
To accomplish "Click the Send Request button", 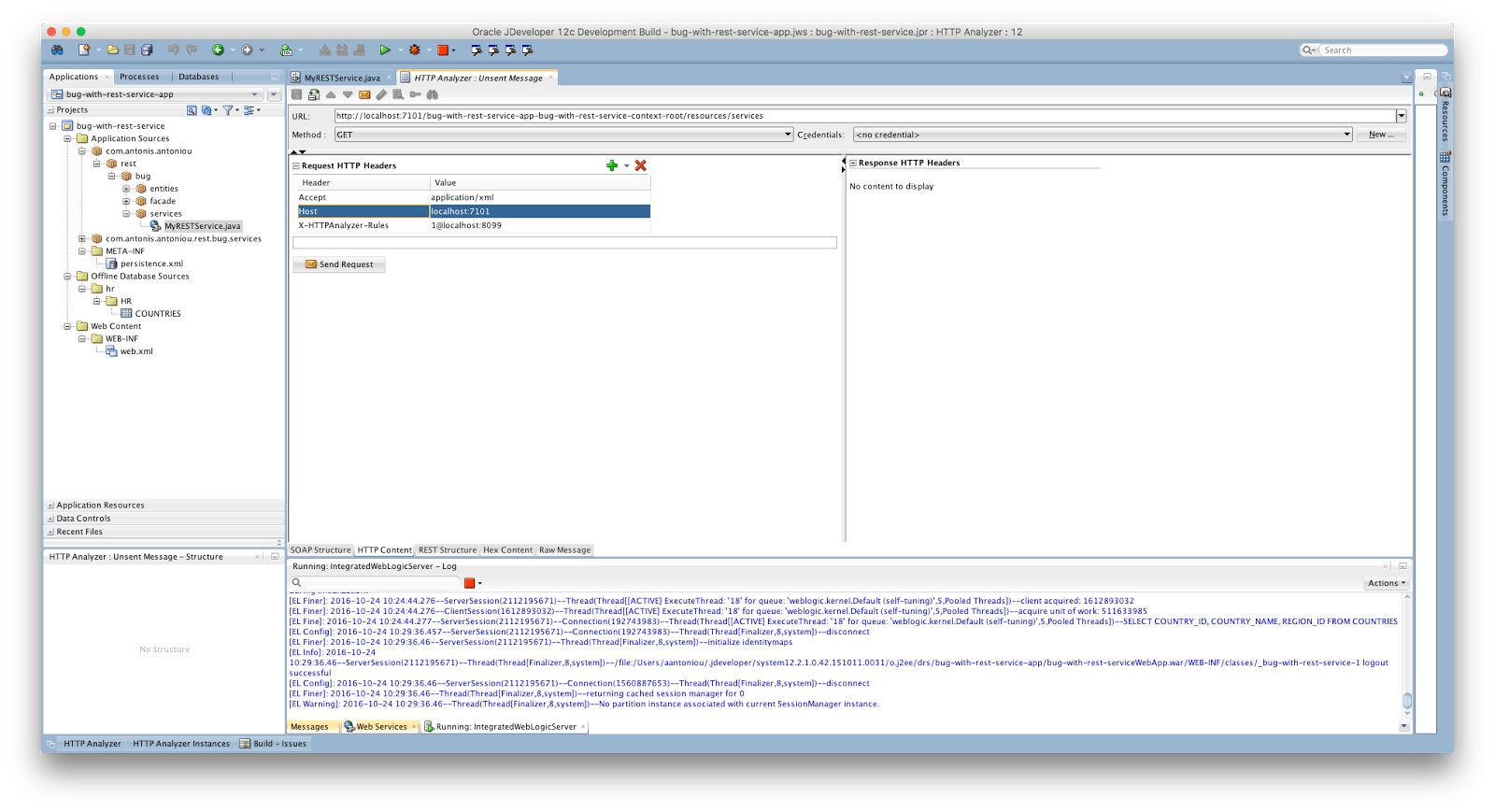I will coord(339,264).
